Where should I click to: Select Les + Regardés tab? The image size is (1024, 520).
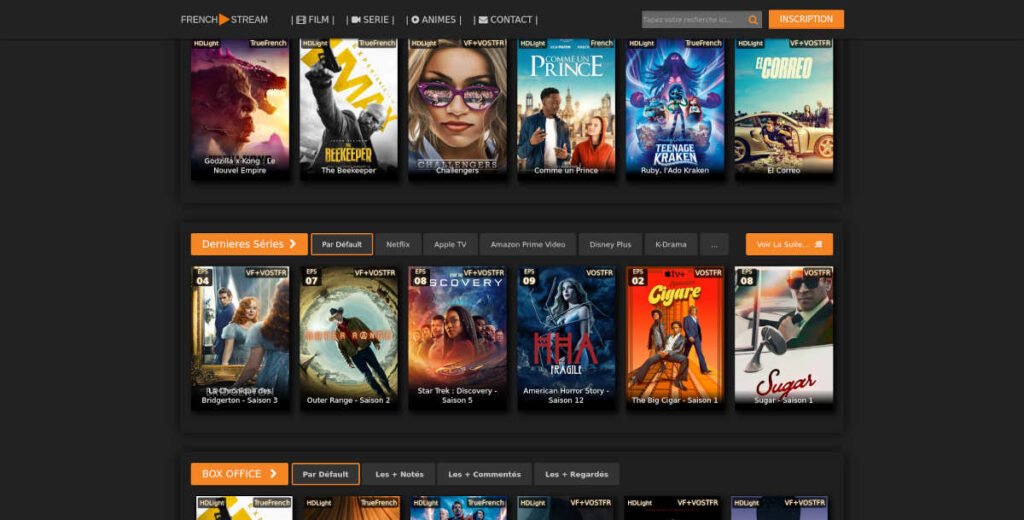(x=577, y=474)
